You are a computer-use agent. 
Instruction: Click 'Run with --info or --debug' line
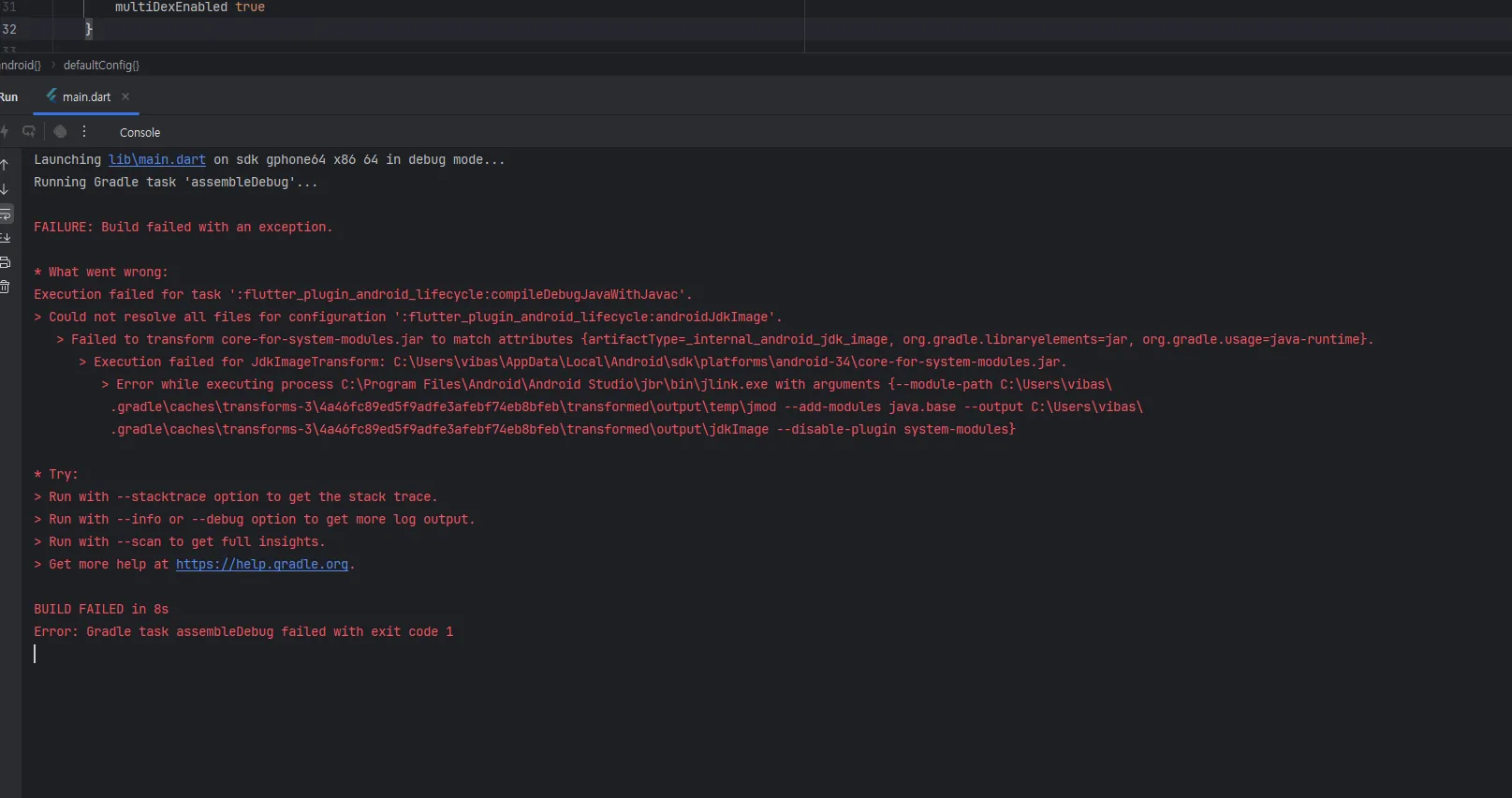pyautogui.click(x=255, y=520)
